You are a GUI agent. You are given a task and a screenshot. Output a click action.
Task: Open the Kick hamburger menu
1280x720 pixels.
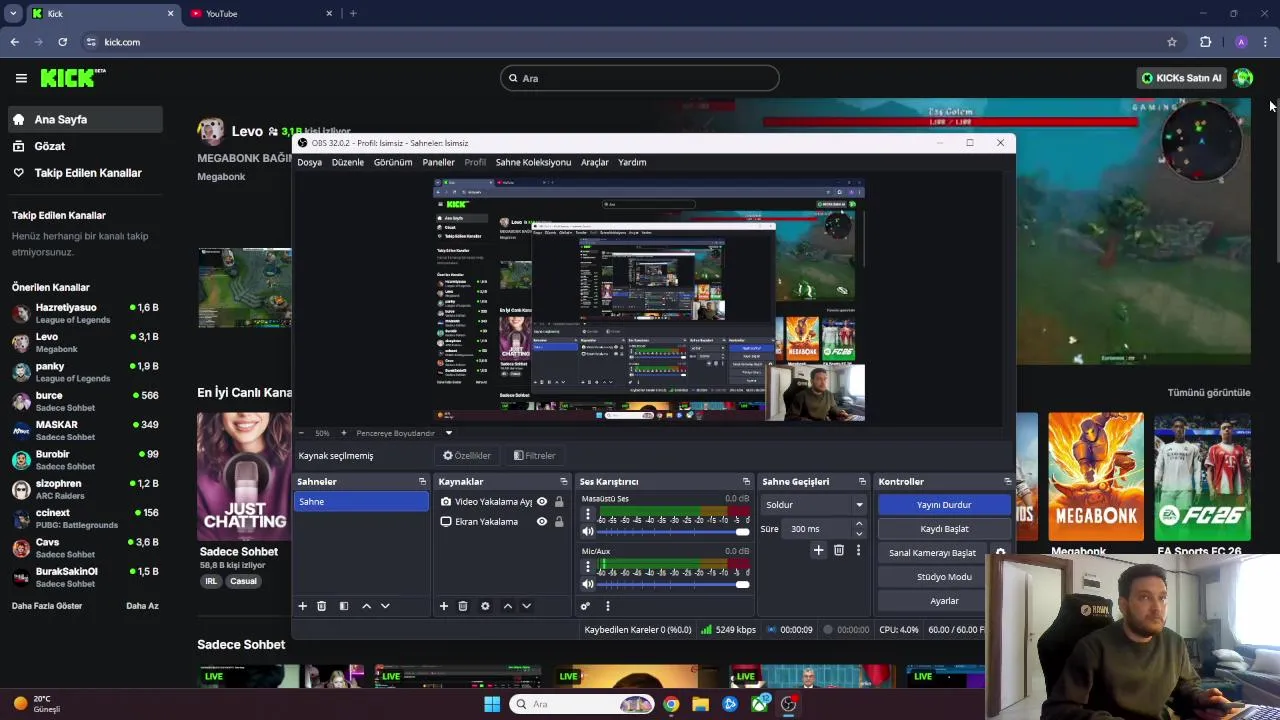click(x=21, y=78)
